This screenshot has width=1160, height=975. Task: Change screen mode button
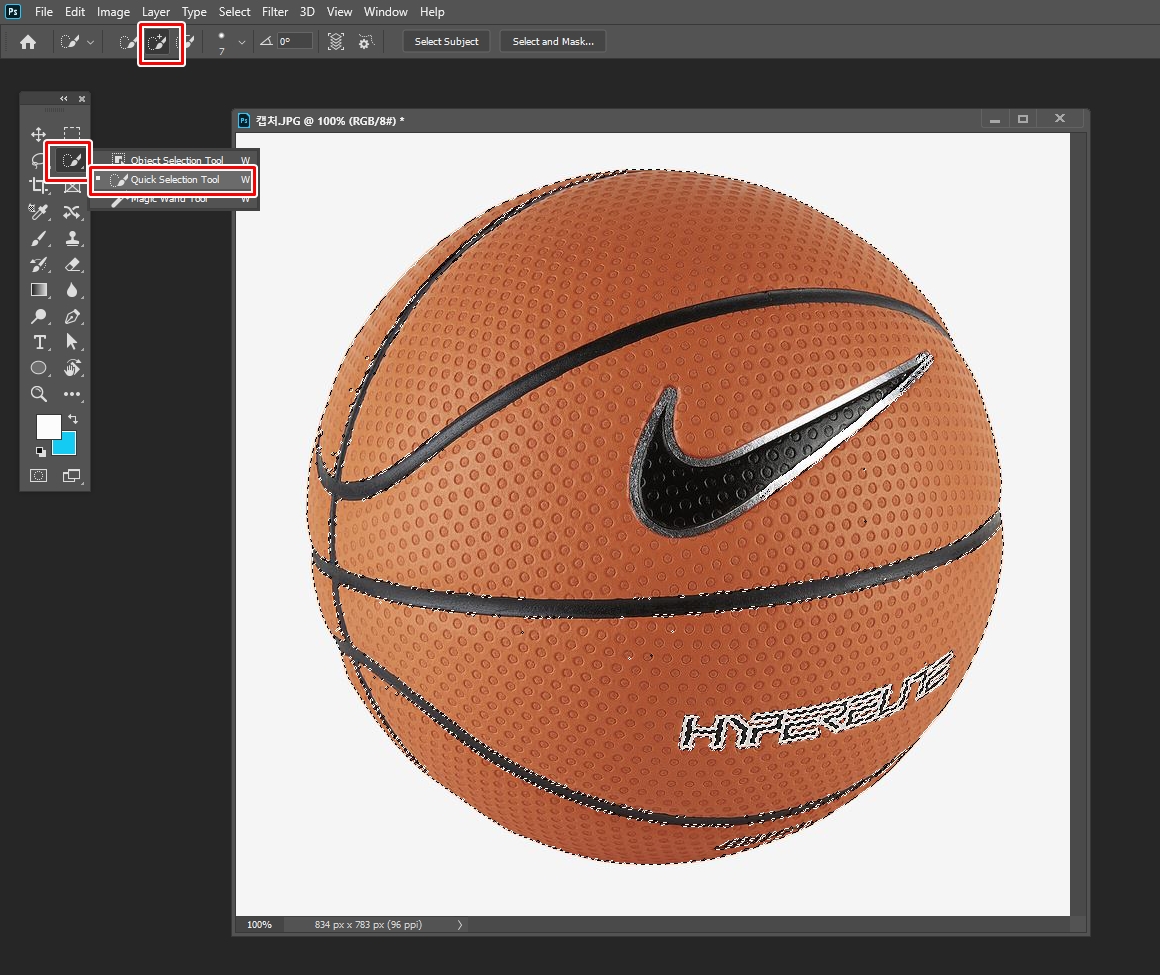point(72,476)
